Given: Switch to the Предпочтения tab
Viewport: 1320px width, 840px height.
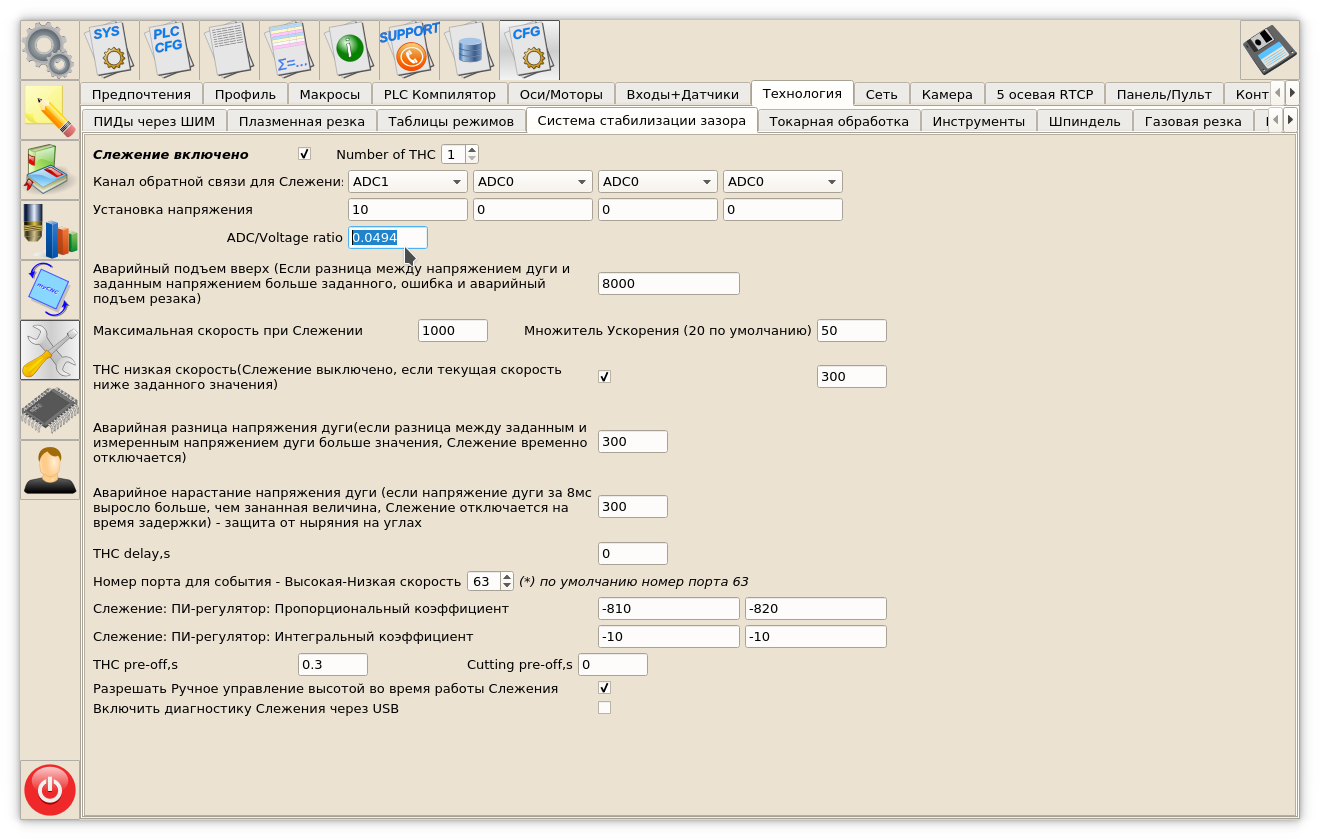Looking at the screenshot, I should tap(141, 94).
